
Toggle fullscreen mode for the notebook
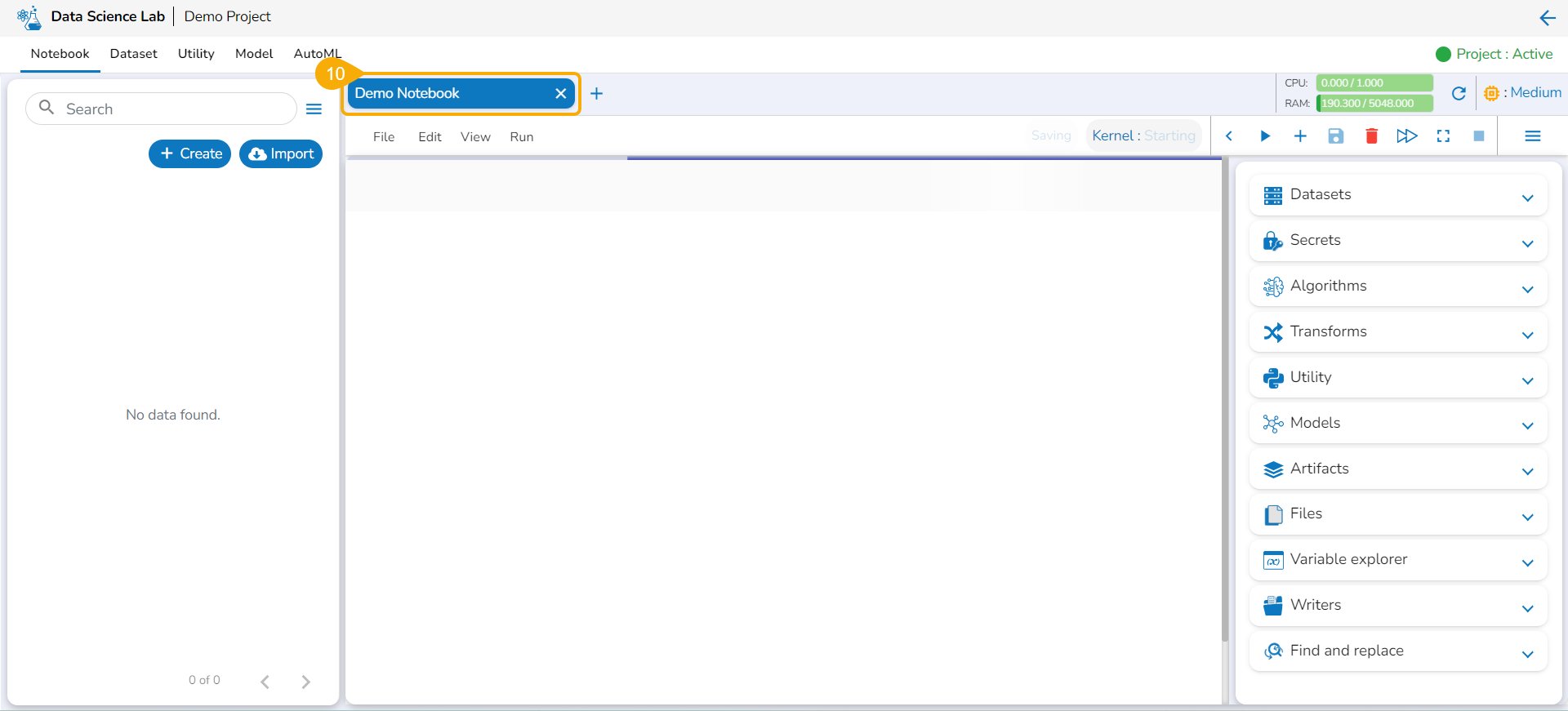click(1443, 136)
